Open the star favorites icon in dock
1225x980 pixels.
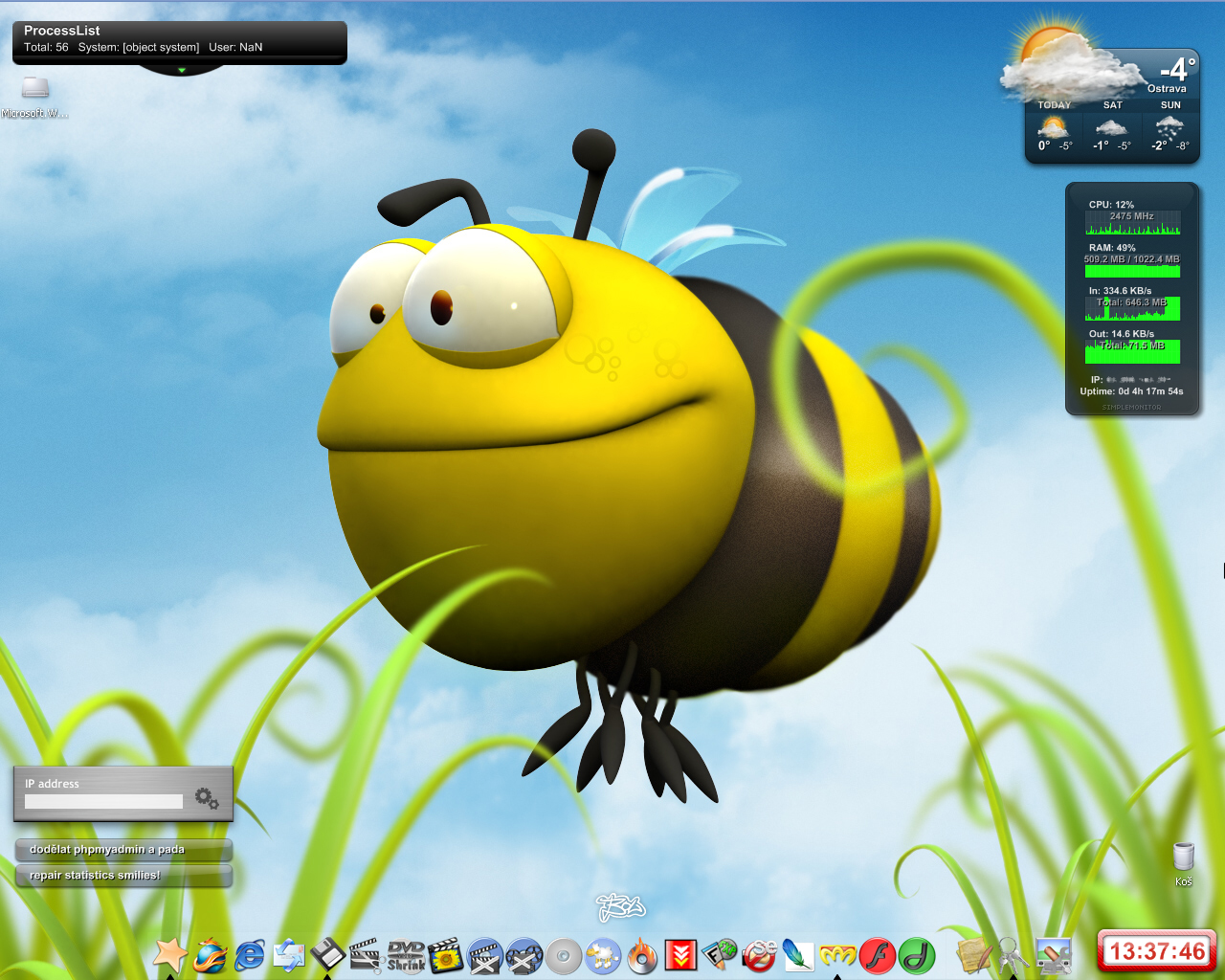[170, 954]
